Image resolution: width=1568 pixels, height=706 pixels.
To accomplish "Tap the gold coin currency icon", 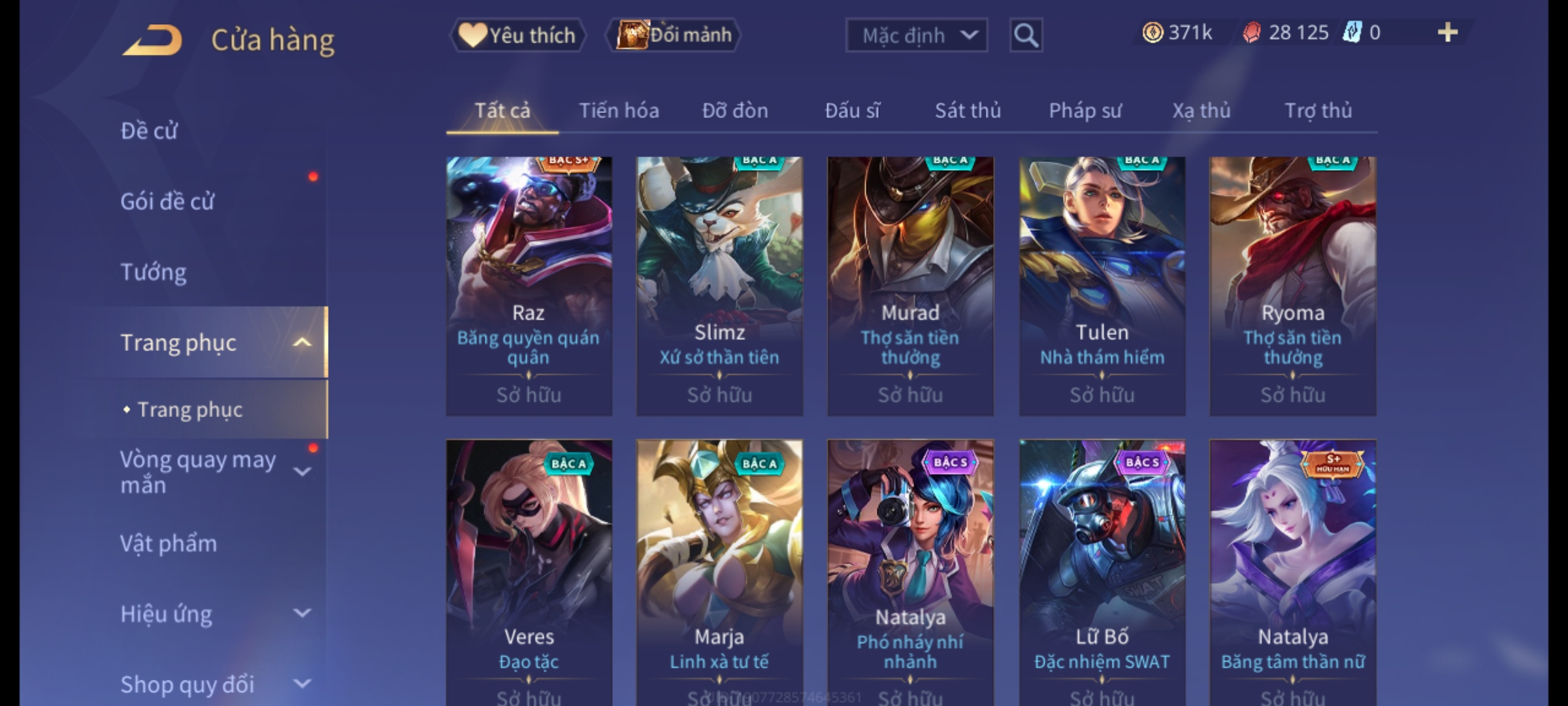I will click(1152, 32).
